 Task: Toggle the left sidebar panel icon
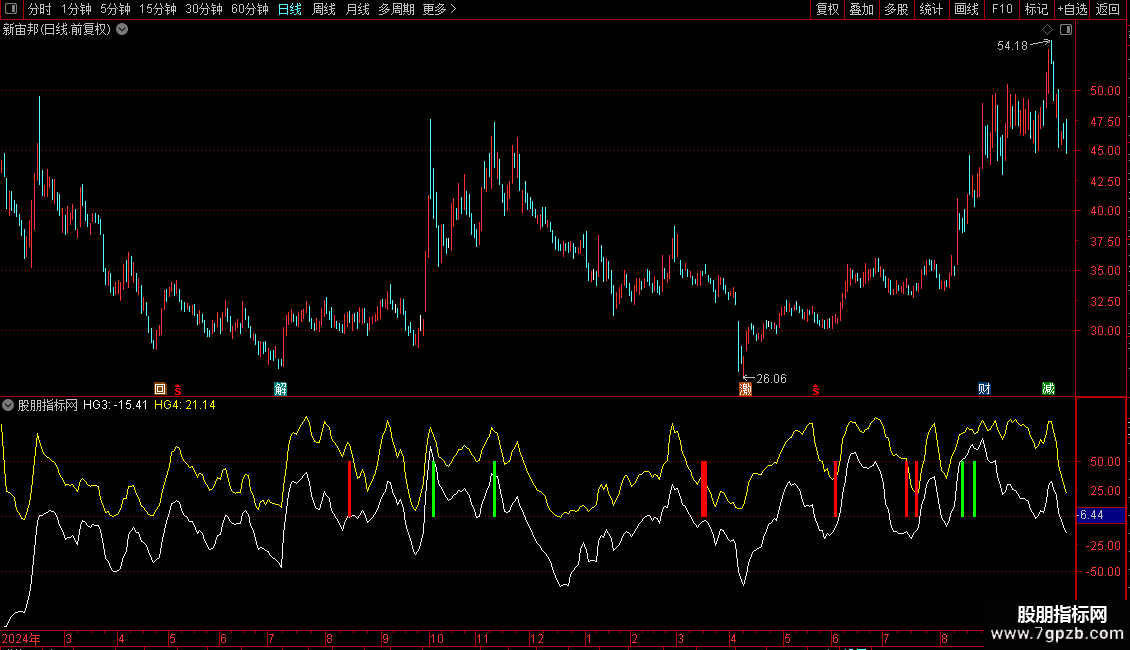(11, 9)
